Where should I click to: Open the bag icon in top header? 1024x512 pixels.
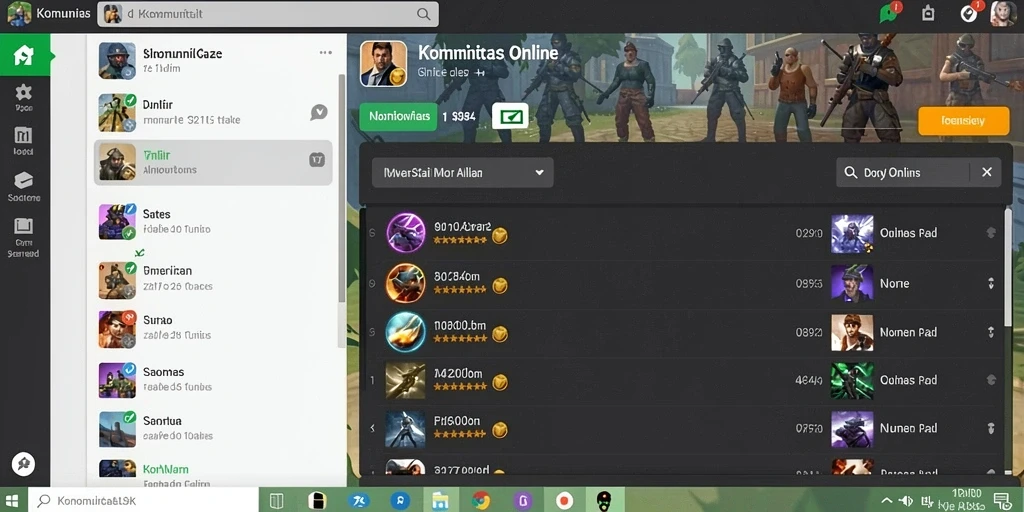(x=928, y=14)
